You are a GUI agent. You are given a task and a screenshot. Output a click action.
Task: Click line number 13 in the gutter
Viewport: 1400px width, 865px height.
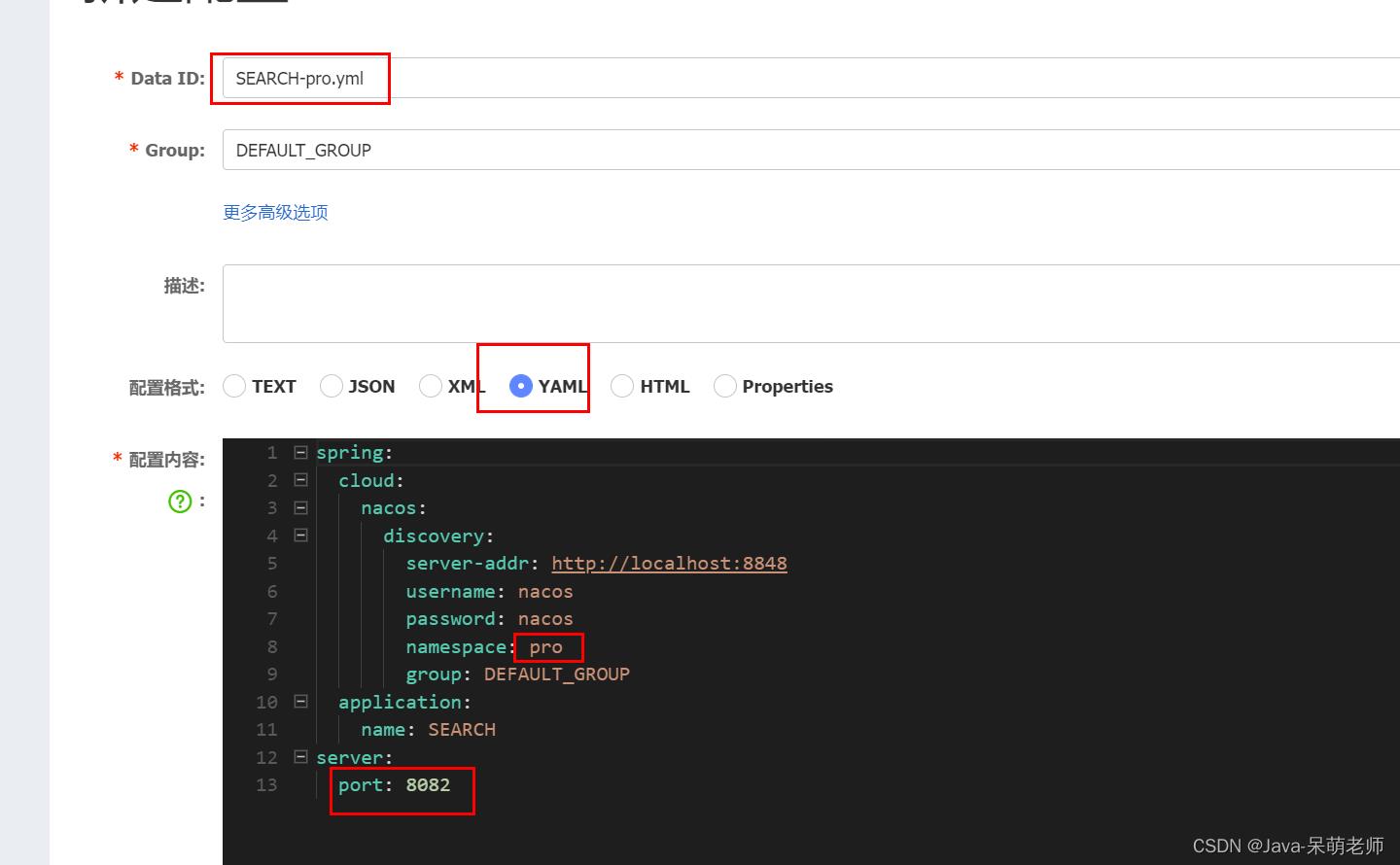(266, 785)
